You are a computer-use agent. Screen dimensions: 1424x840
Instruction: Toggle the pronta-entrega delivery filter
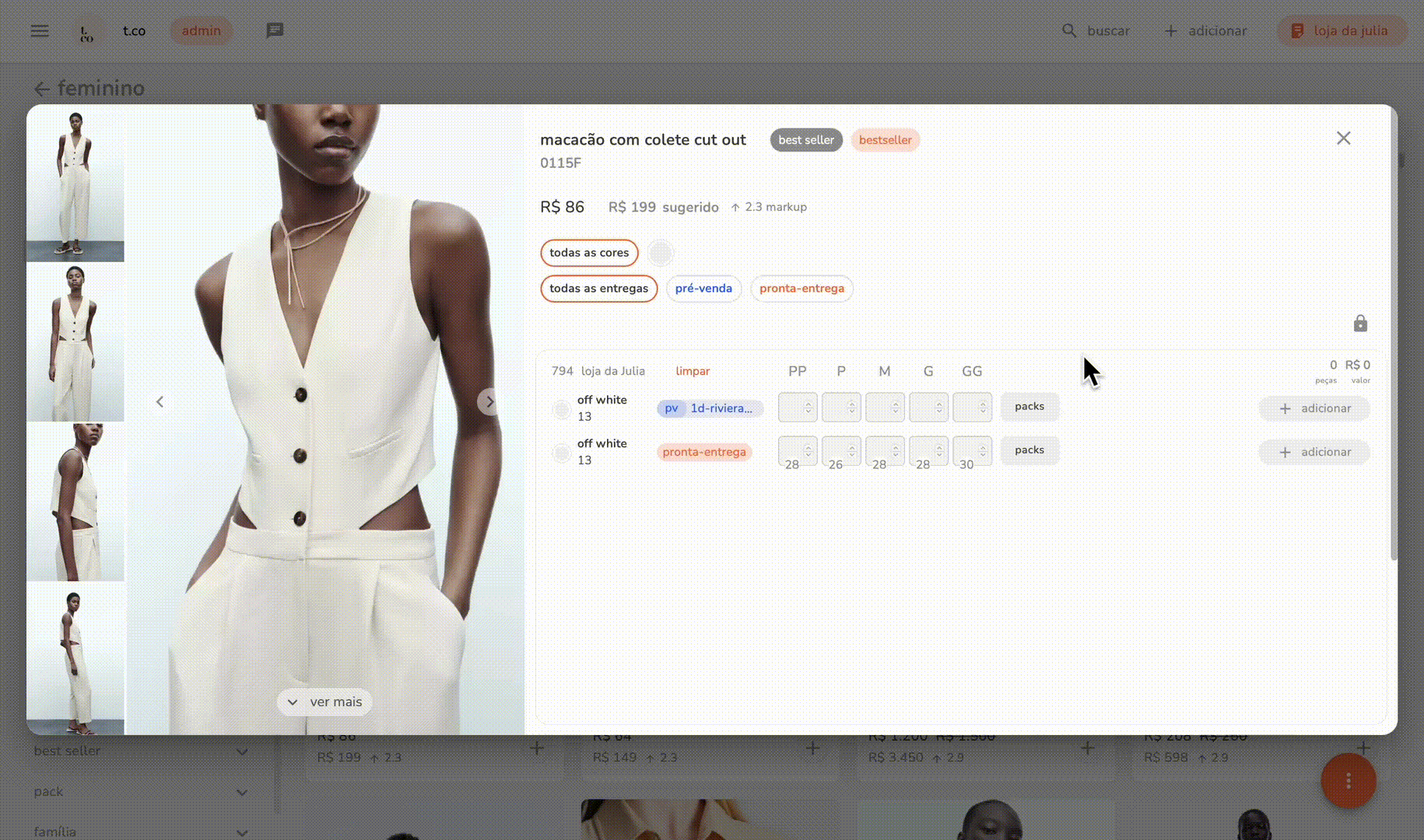801,289
